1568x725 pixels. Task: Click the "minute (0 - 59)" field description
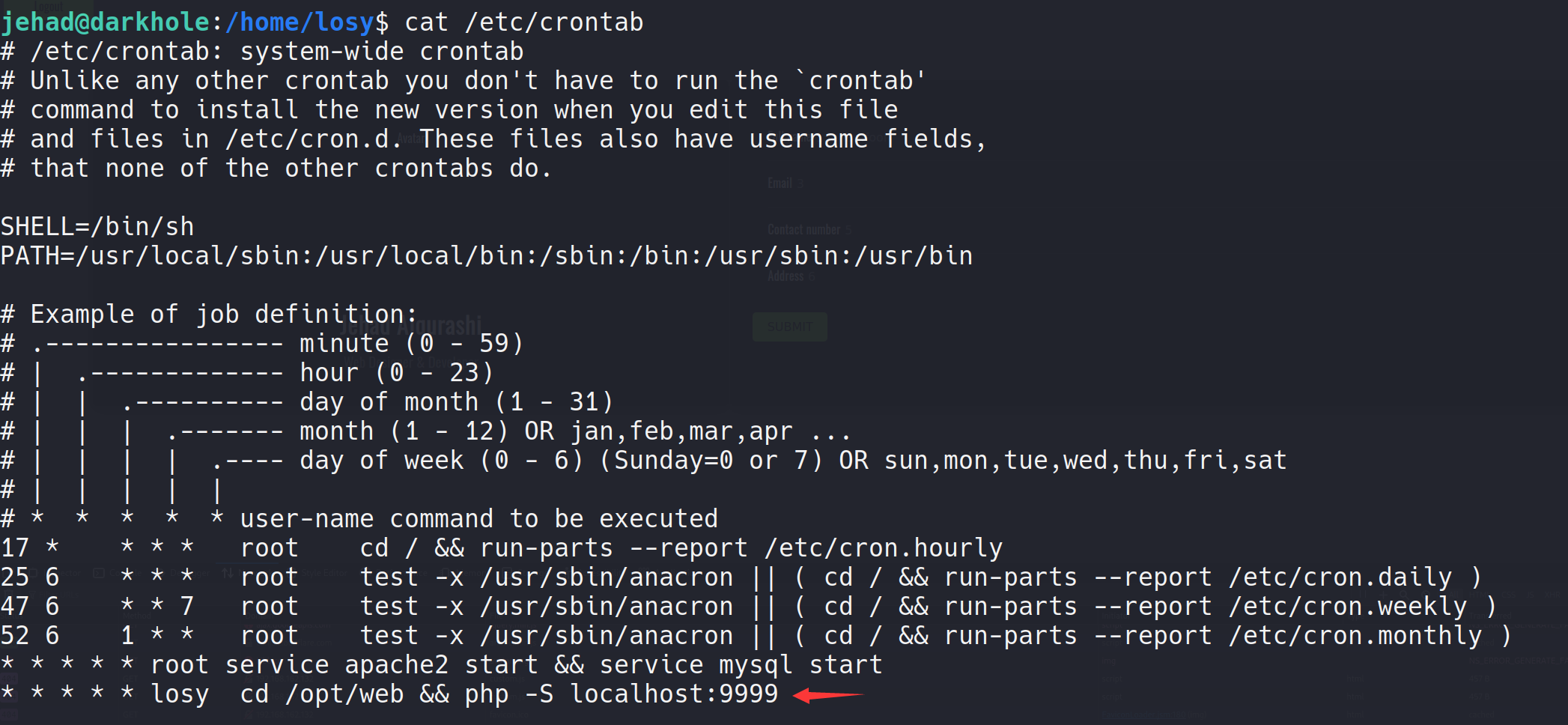pos(412,344)
